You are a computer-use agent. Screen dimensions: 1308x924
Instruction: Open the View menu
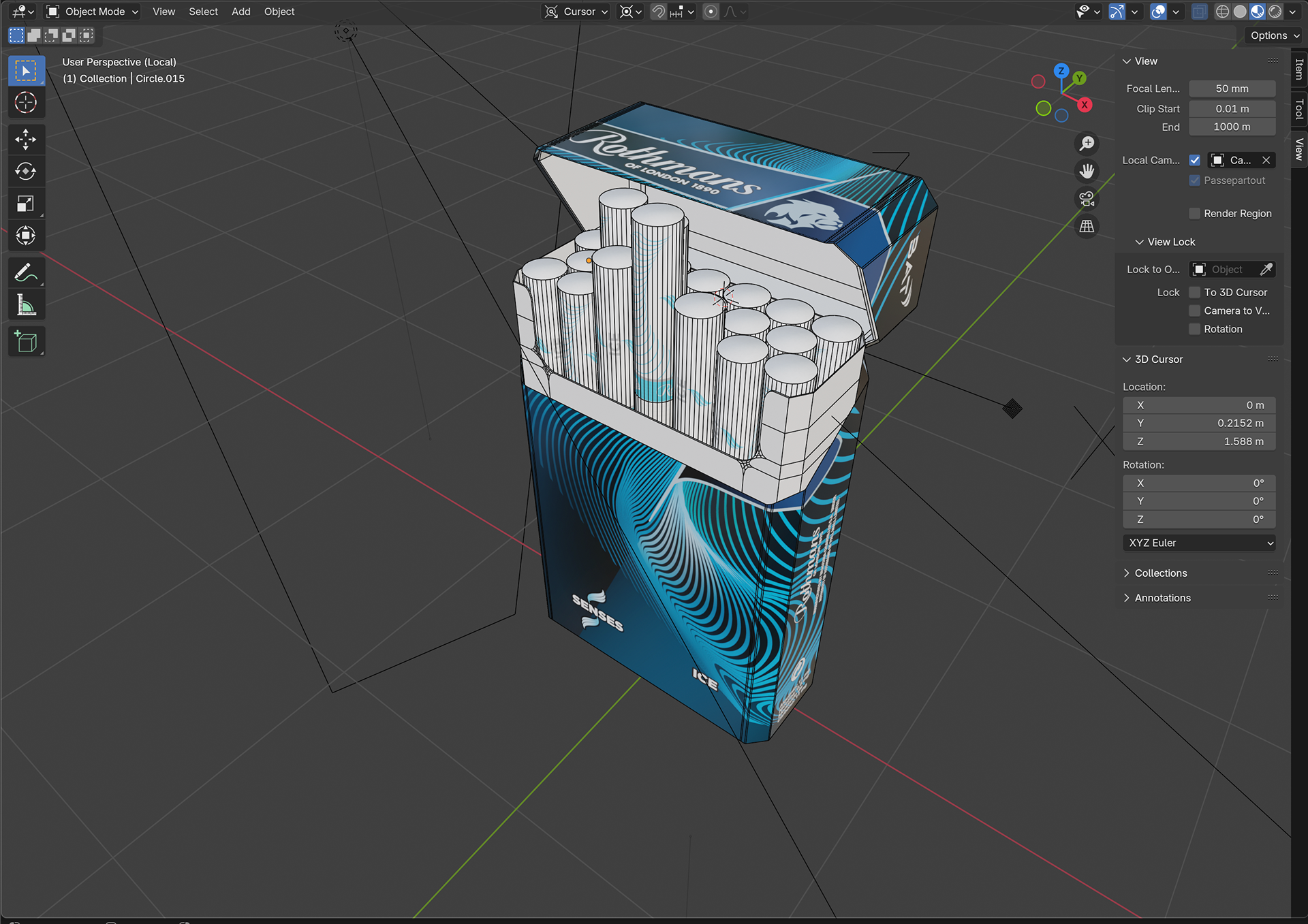coord(163,12)
